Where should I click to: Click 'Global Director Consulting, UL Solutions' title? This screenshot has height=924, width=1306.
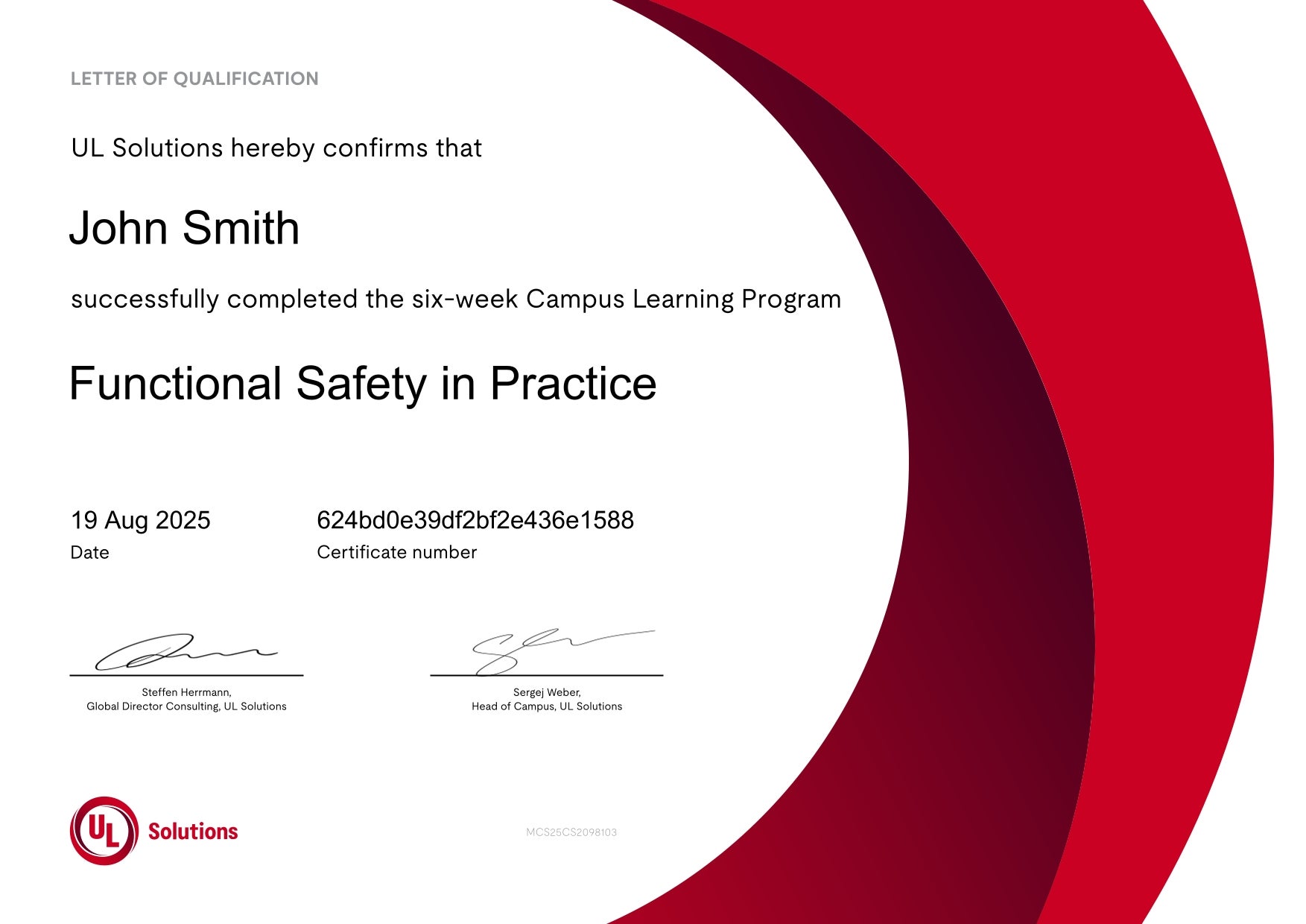tap(186, 706)
